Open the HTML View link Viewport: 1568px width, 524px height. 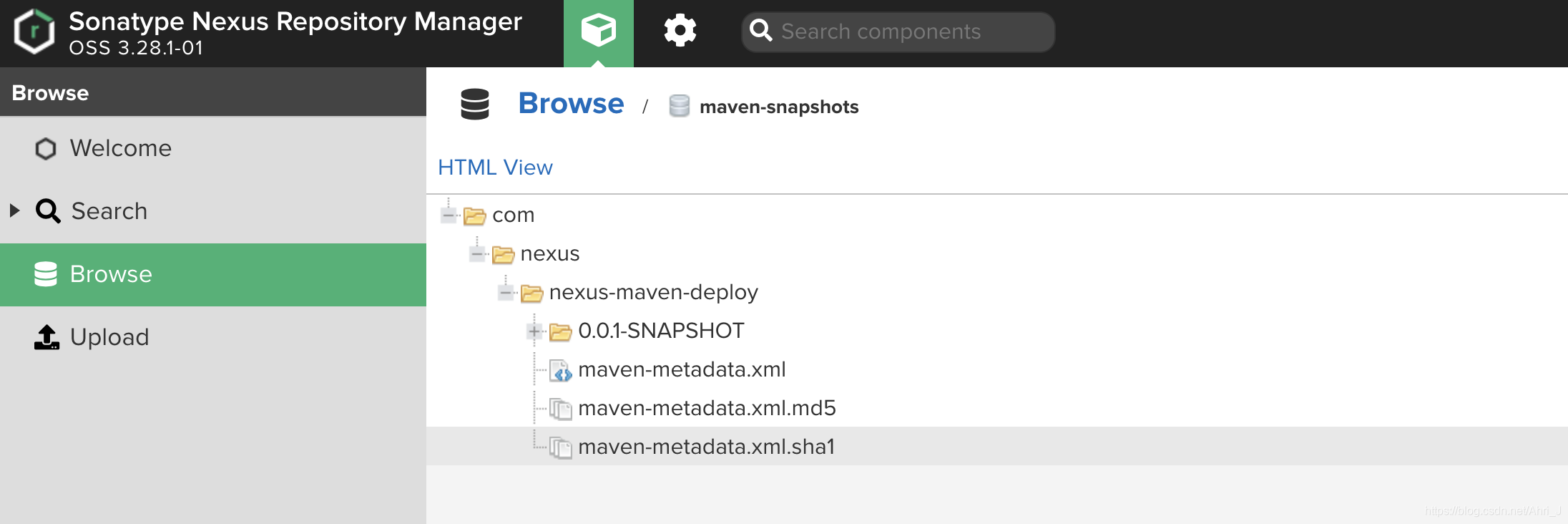click(495, 168)
